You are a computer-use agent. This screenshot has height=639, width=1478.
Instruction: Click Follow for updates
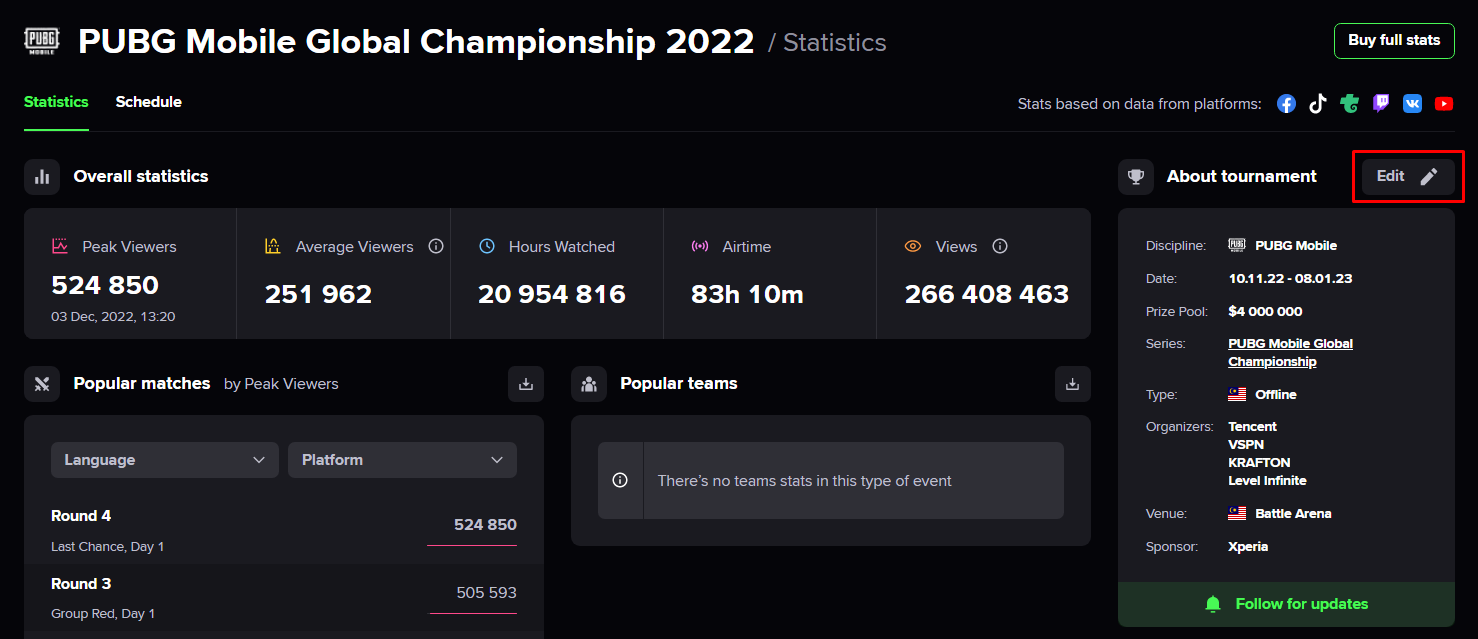[1286, 604]
